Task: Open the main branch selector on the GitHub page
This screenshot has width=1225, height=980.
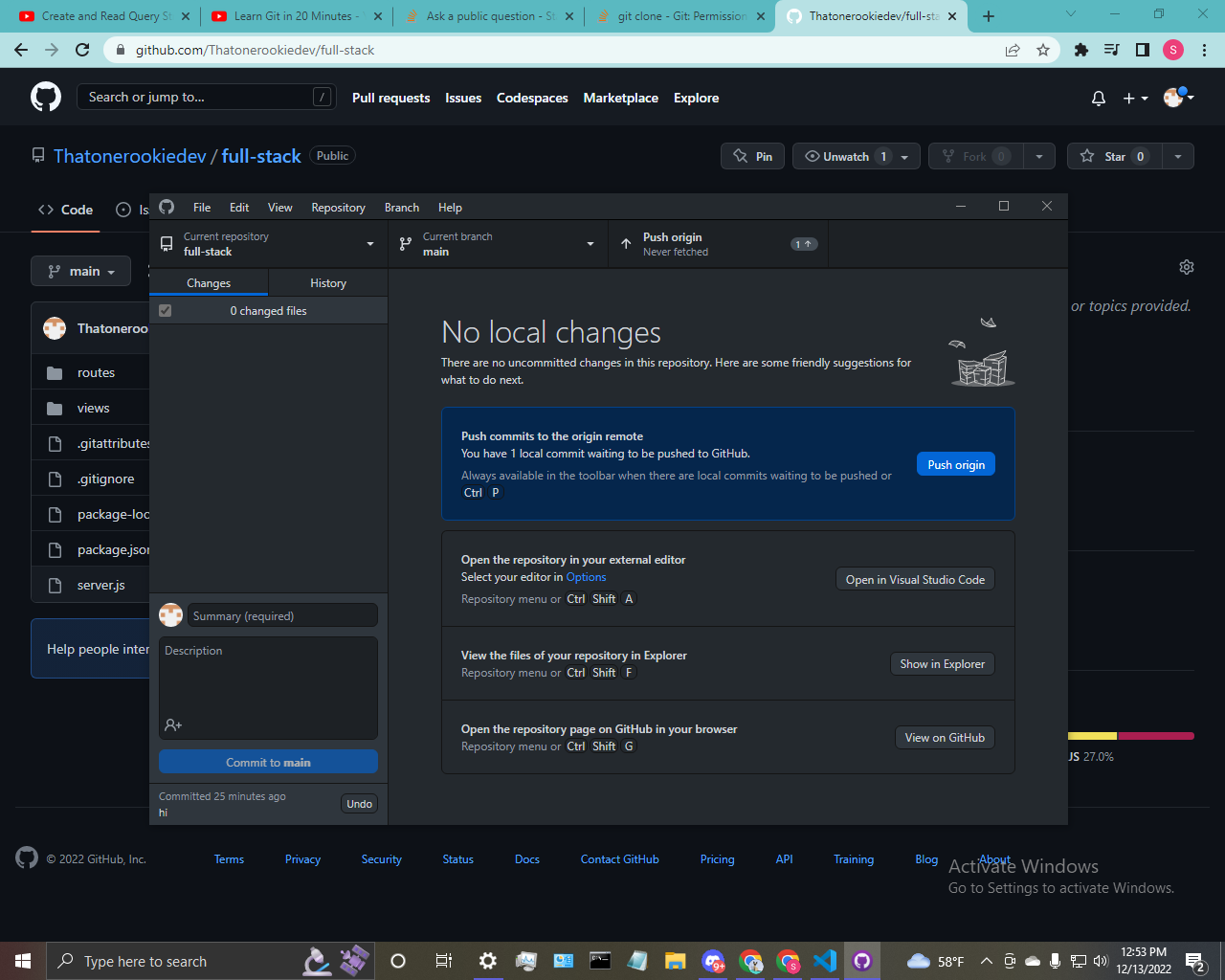Action: coord(81,271)
